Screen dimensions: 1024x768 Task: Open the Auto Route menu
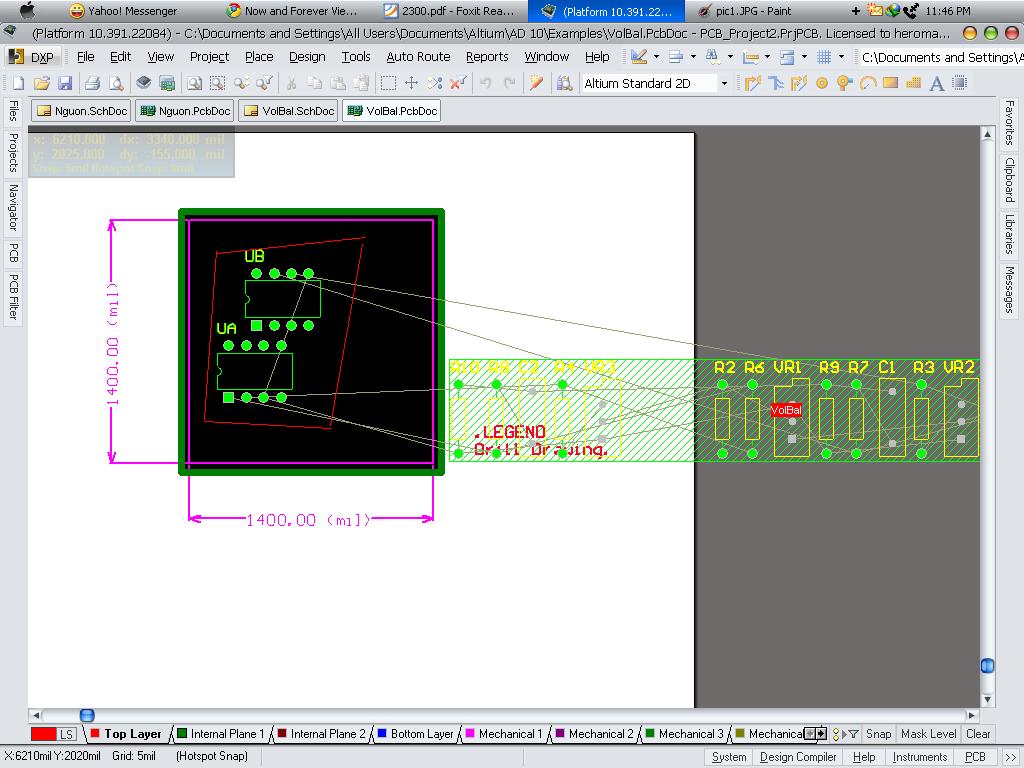pos(418,57)
